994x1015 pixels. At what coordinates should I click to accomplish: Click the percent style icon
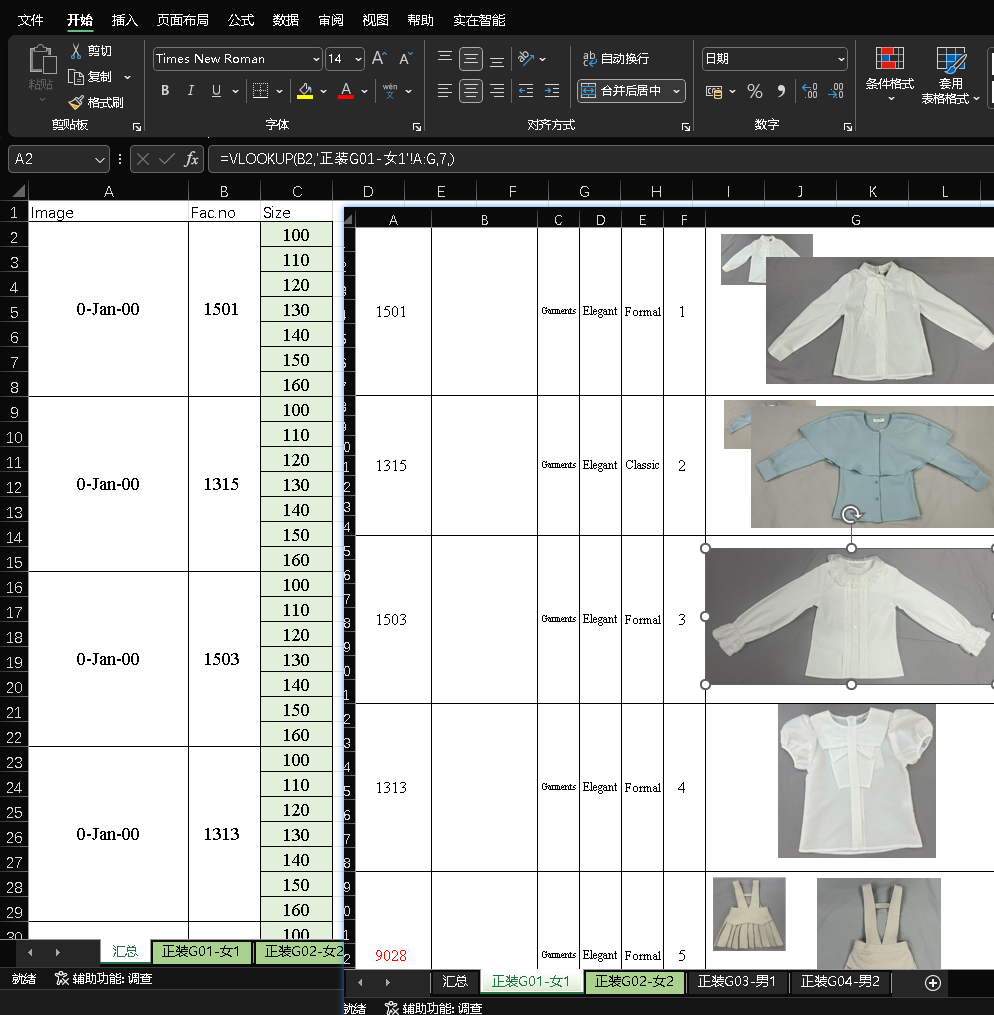755,92
